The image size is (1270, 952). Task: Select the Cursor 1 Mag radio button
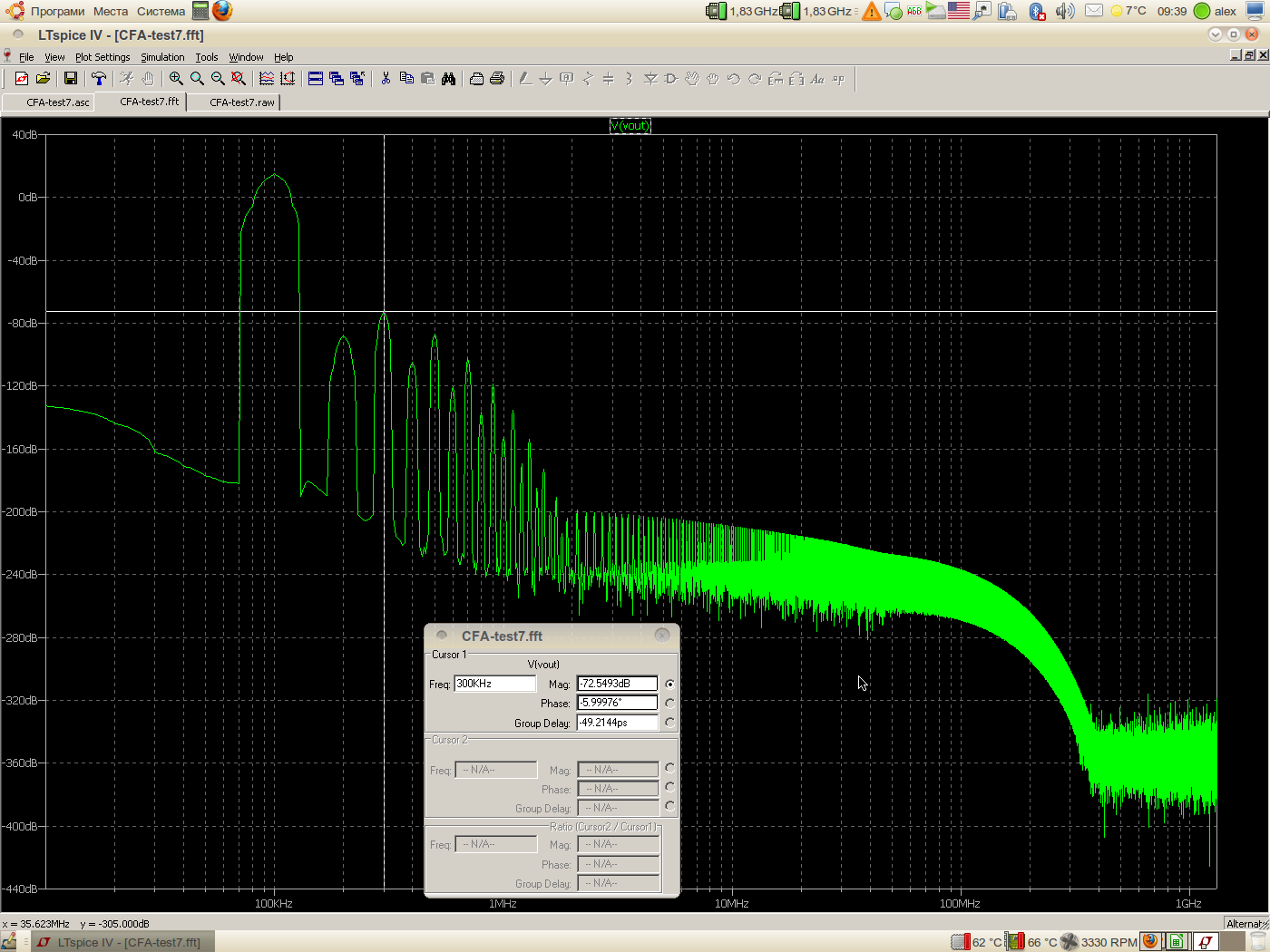(x=669, y=685)
